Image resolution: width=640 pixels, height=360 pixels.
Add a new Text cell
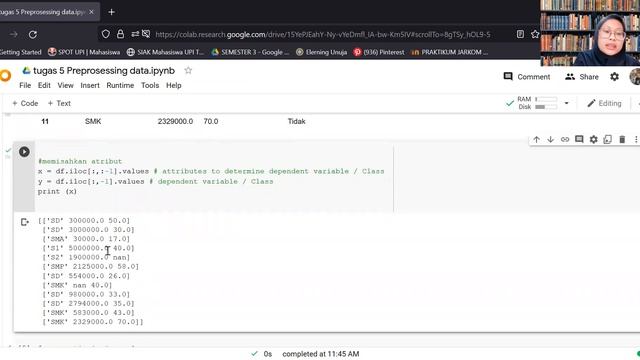[59, 103]
